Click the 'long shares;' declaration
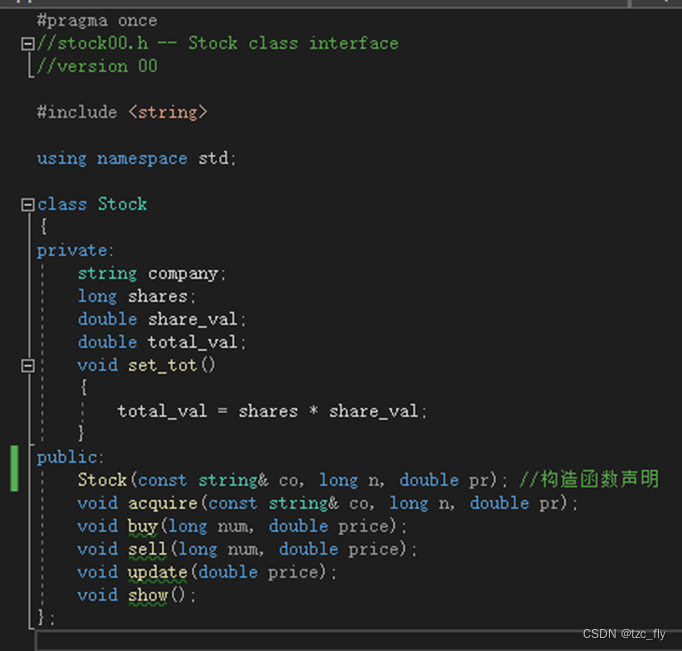682x651 pixels. (x=137, y=297)
